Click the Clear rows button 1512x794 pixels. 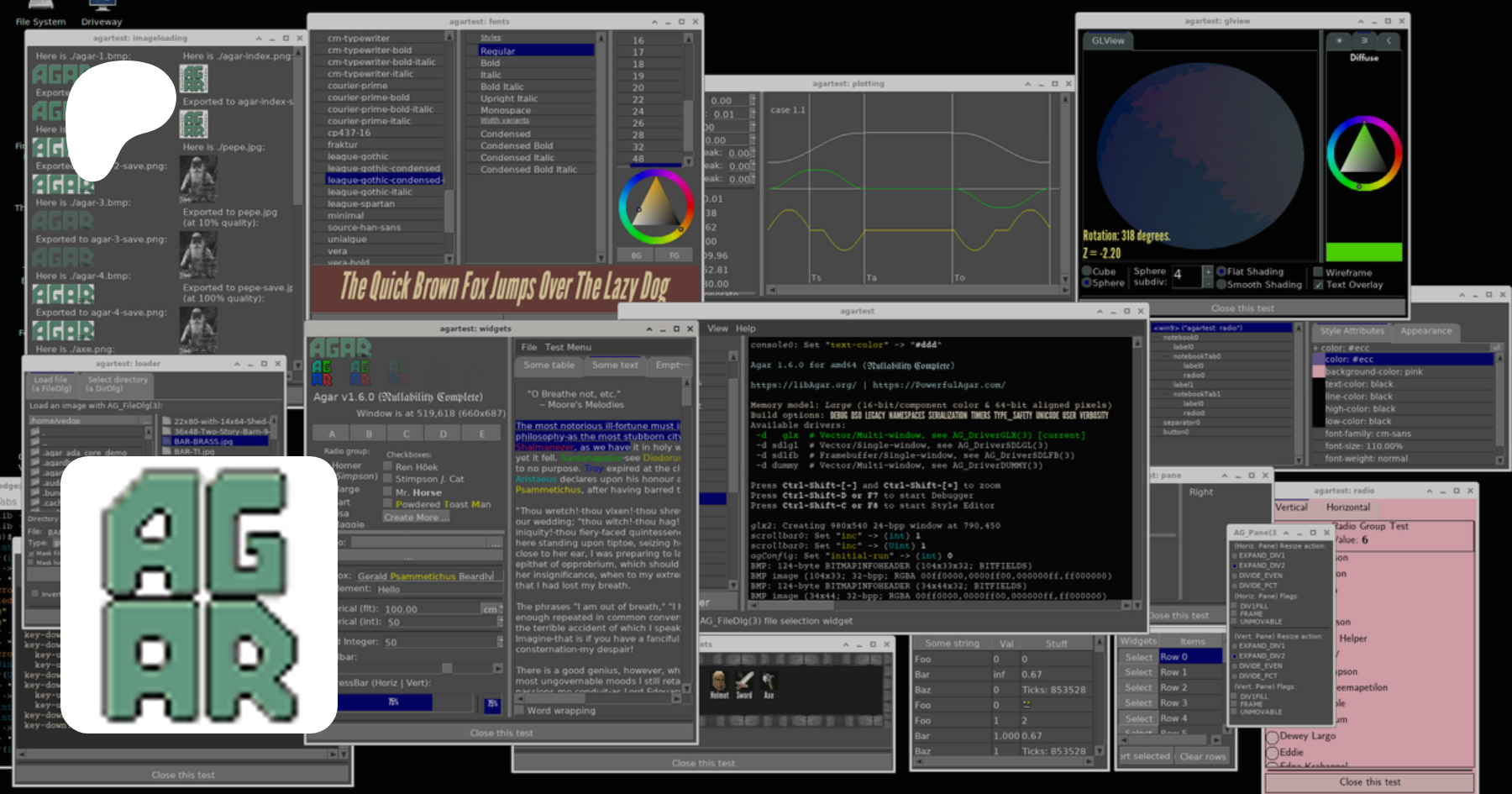pyautogui.click(x=1202, y=756)
